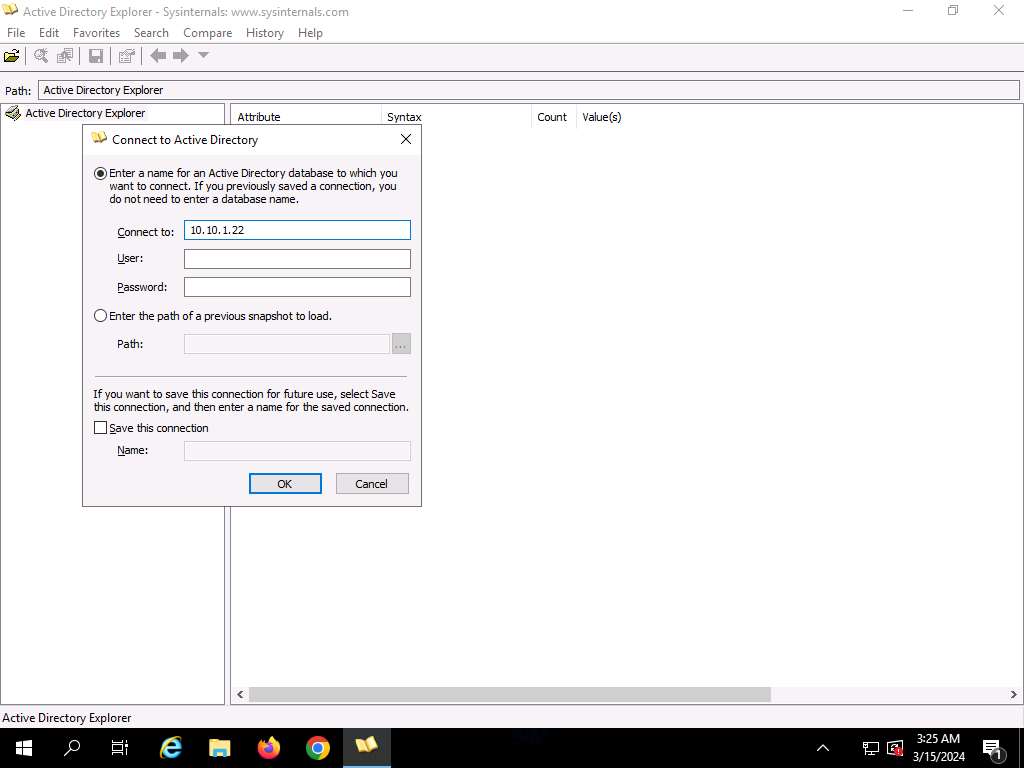This screenshot has width=1024, height=768.
Task: Open the Favorites menu
Action: (96, 33)
